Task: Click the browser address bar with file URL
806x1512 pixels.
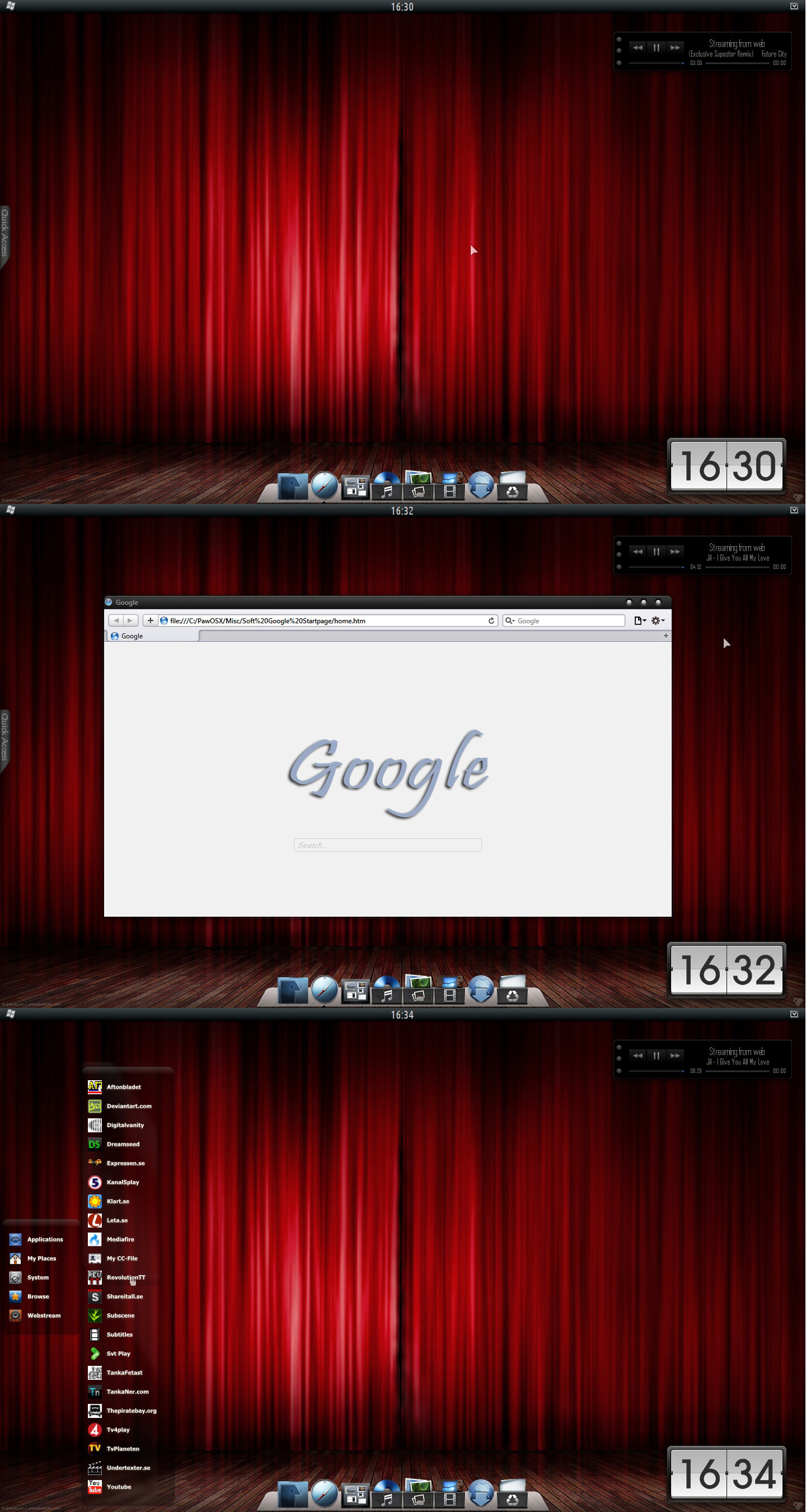Action: pos(329,620)
